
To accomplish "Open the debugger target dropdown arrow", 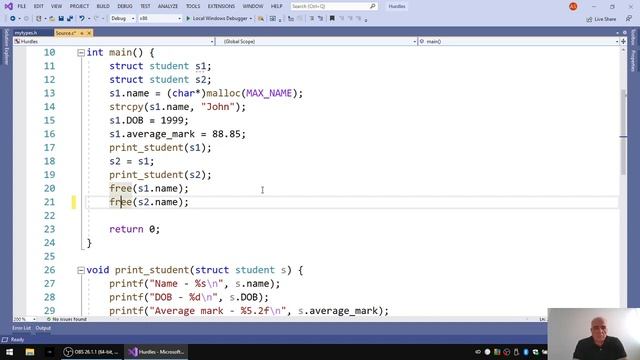I will click(251, 18).
